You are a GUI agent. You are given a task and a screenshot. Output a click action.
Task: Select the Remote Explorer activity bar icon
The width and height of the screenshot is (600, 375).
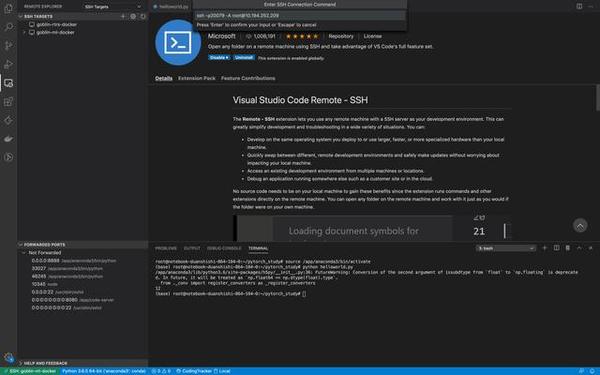[x=8, y=83]
